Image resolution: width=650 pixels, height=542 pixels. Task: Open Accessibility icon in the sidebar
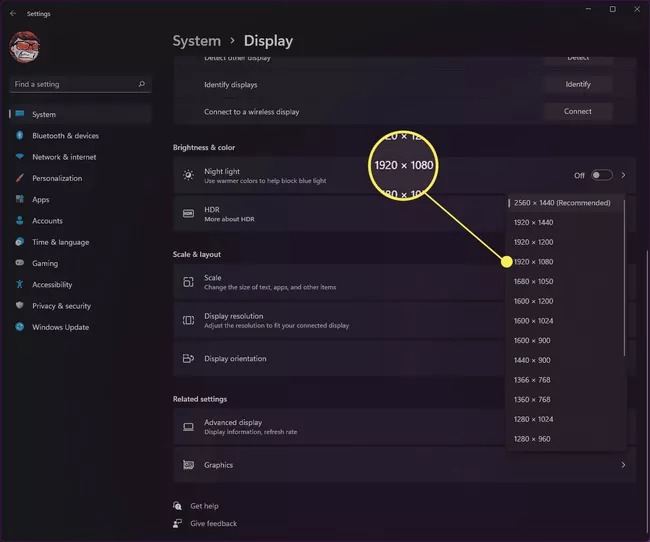click(x=19, y=284)
